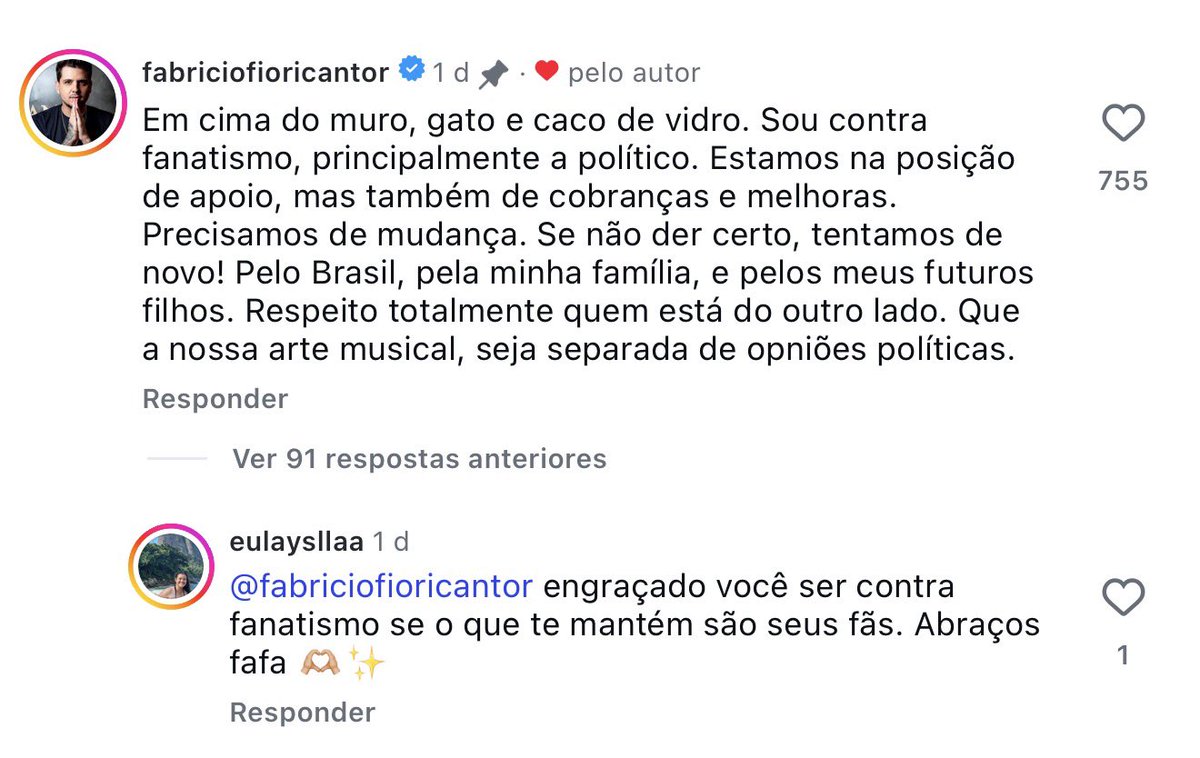The width and height of the screenshot is (1200, 758).
Task: Open eulaysllaa's profile picture
Action: click(170, 567)
